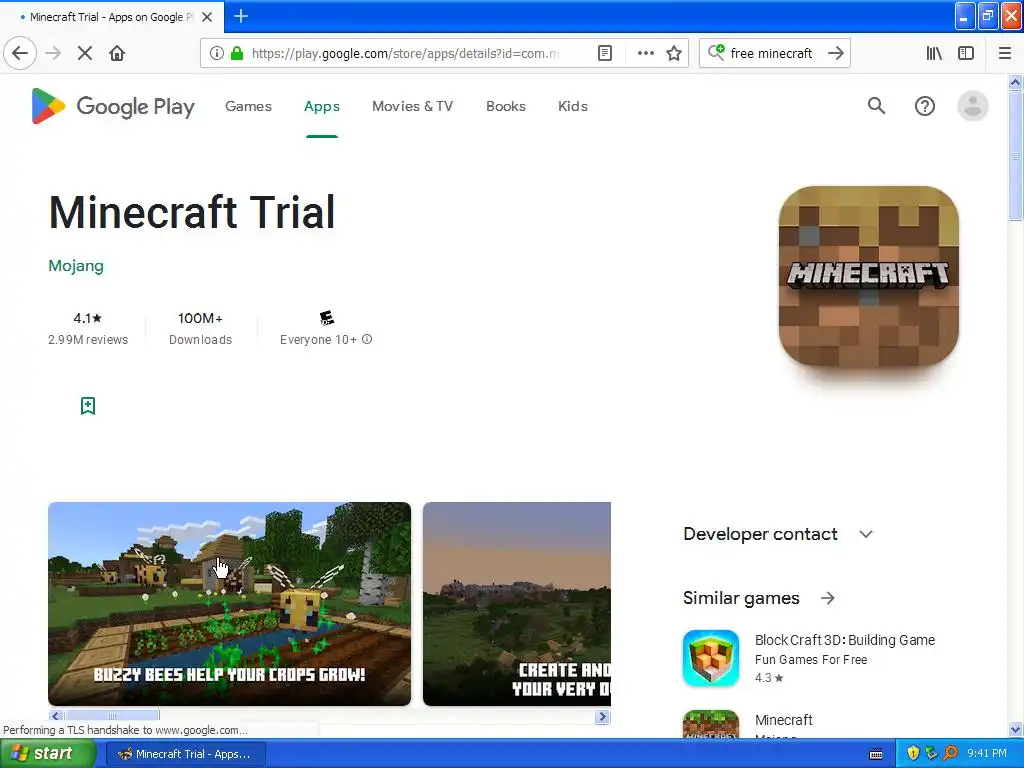Click the security shield tray icon
This screenshot has height=768, width=1024.
click(913, 754)
